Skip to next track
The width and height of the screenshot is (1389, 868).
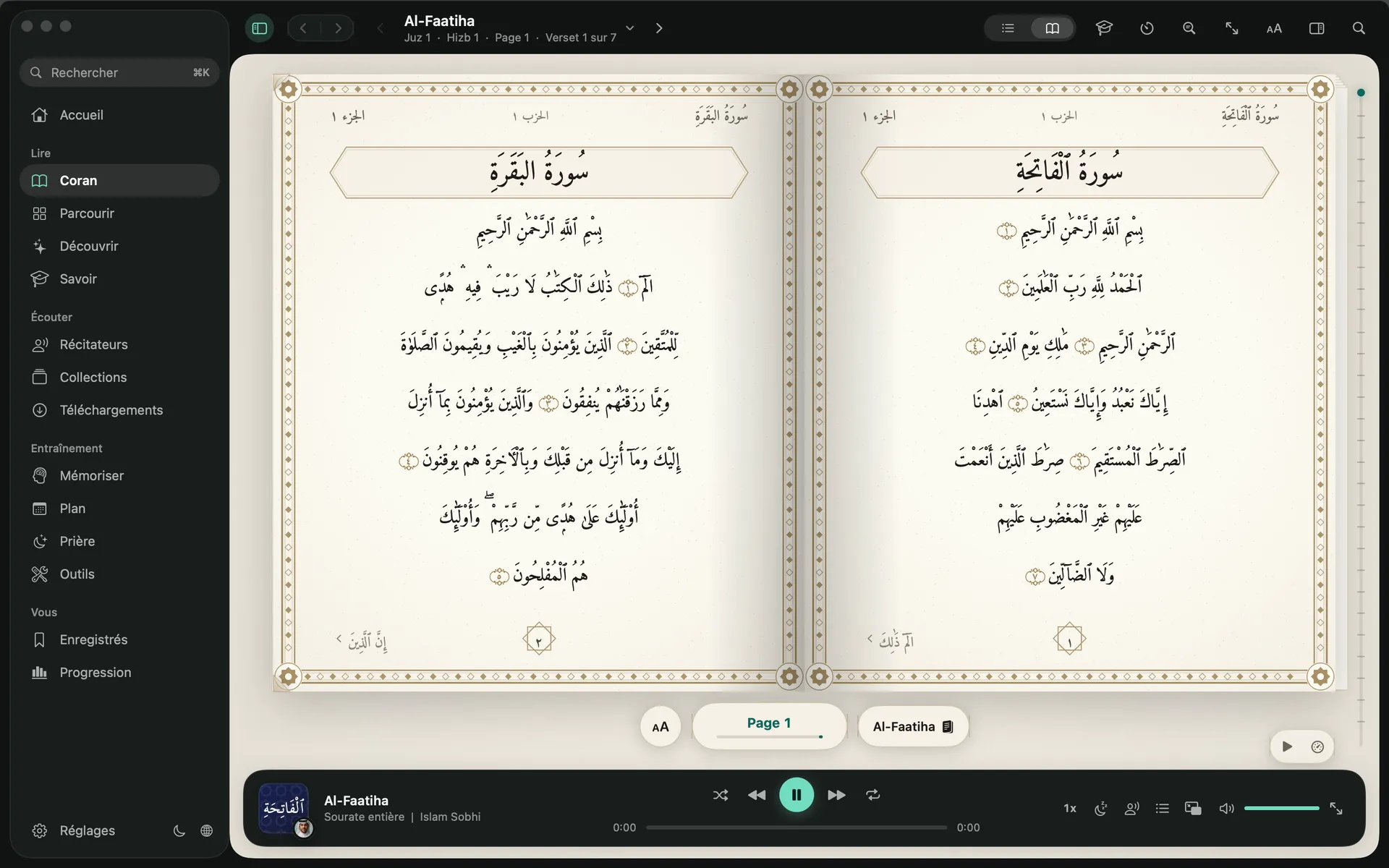click(x=836, y=795)
